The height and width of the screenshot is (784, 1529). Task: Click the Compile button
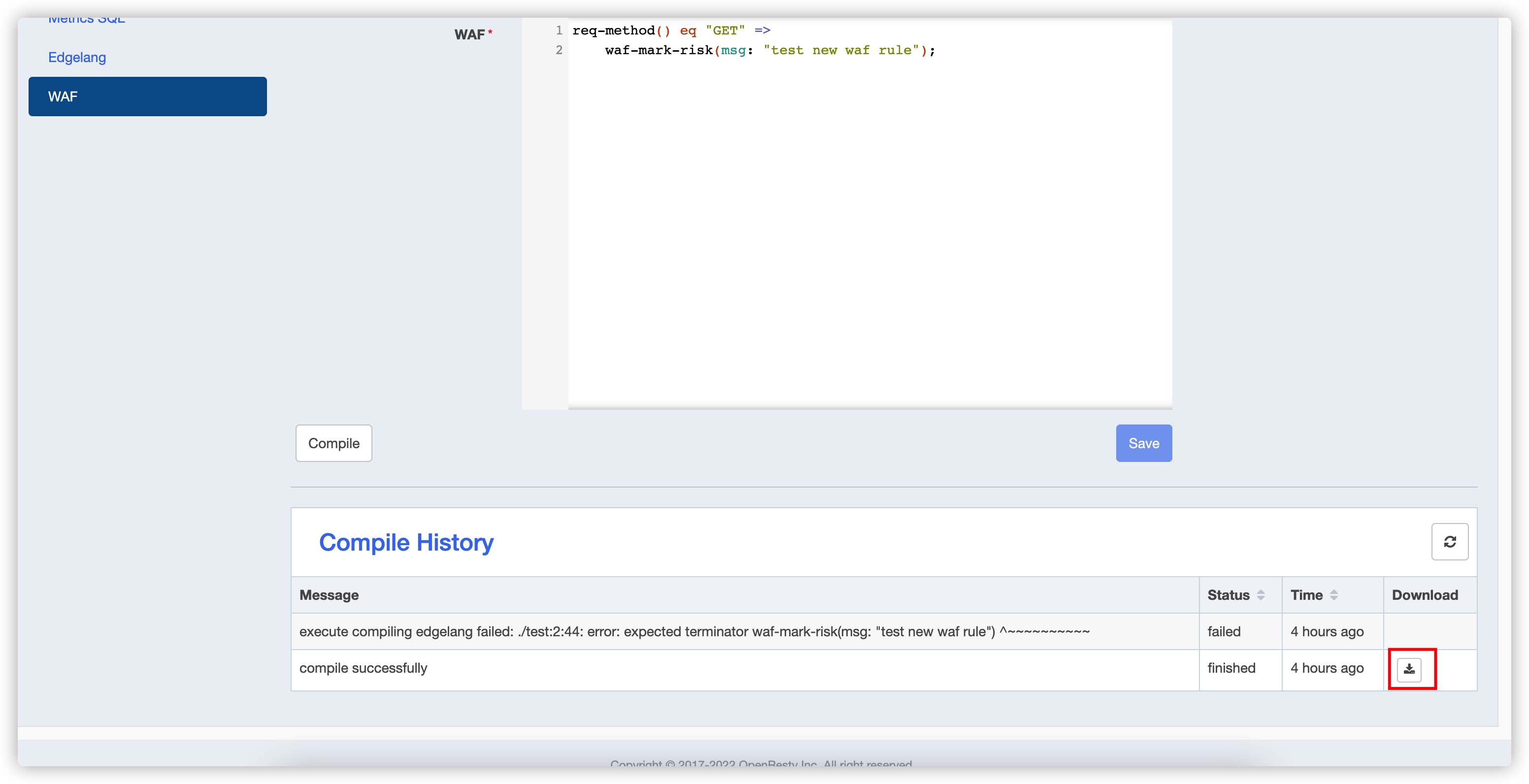pyautogui.click(x=333, y=443)
